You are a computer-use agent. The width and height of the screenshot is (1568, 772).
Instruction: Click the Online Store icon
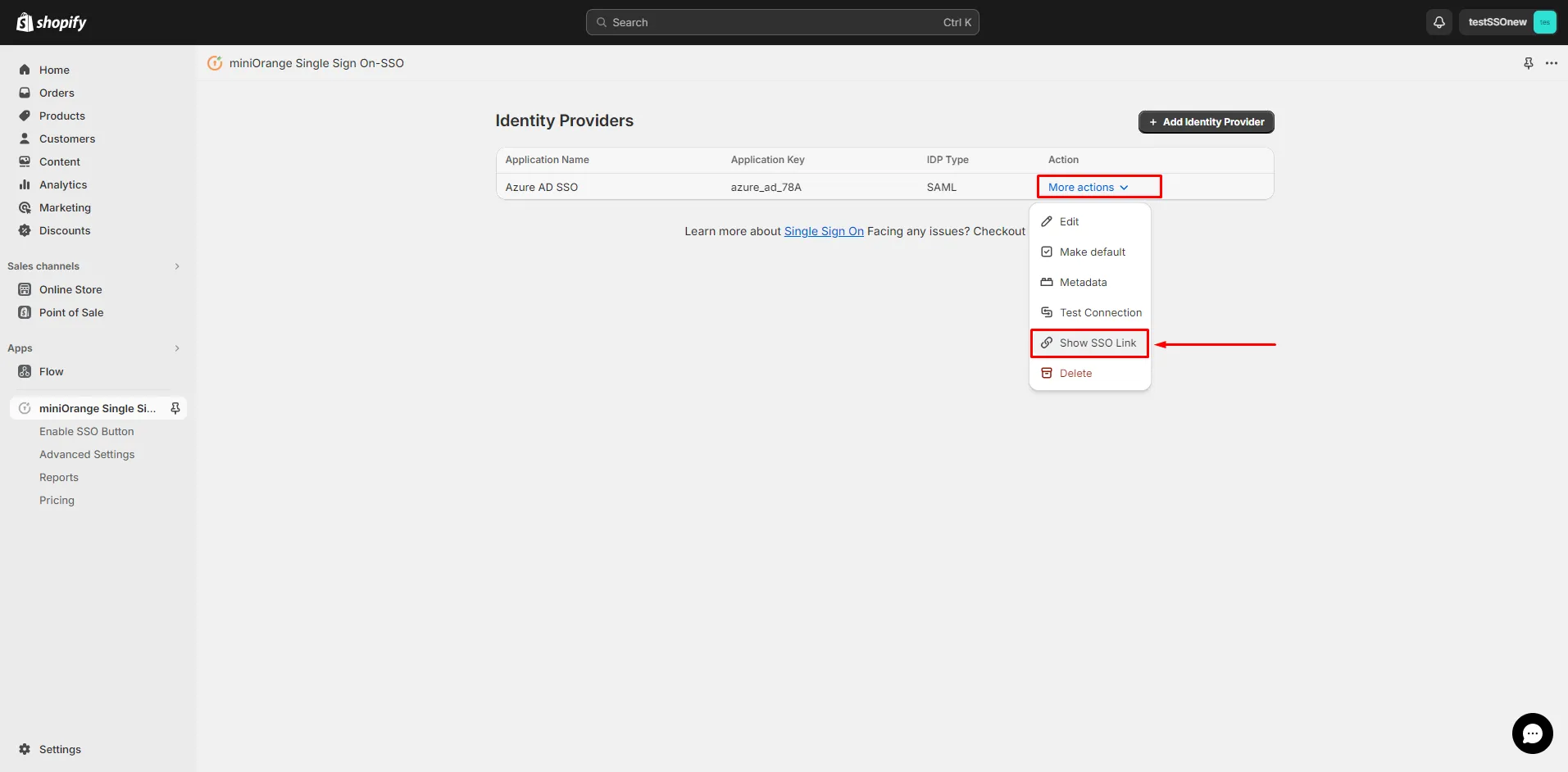25,289
